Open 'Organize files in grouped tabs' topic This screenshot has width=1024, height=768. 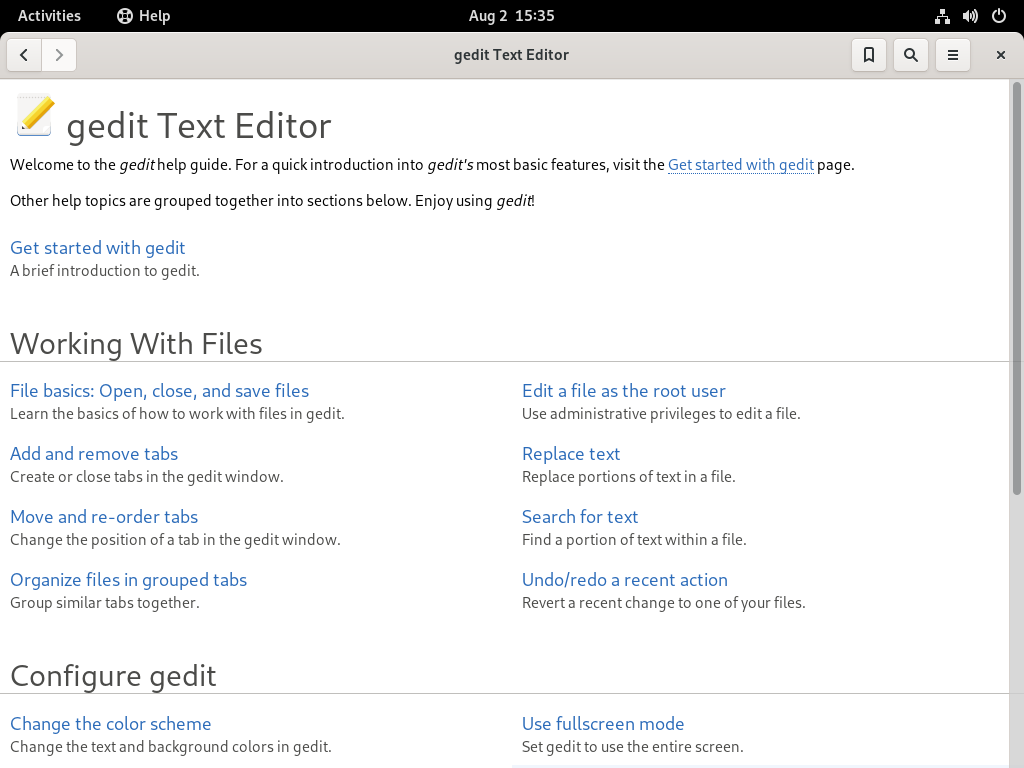(x=129, y=580)
